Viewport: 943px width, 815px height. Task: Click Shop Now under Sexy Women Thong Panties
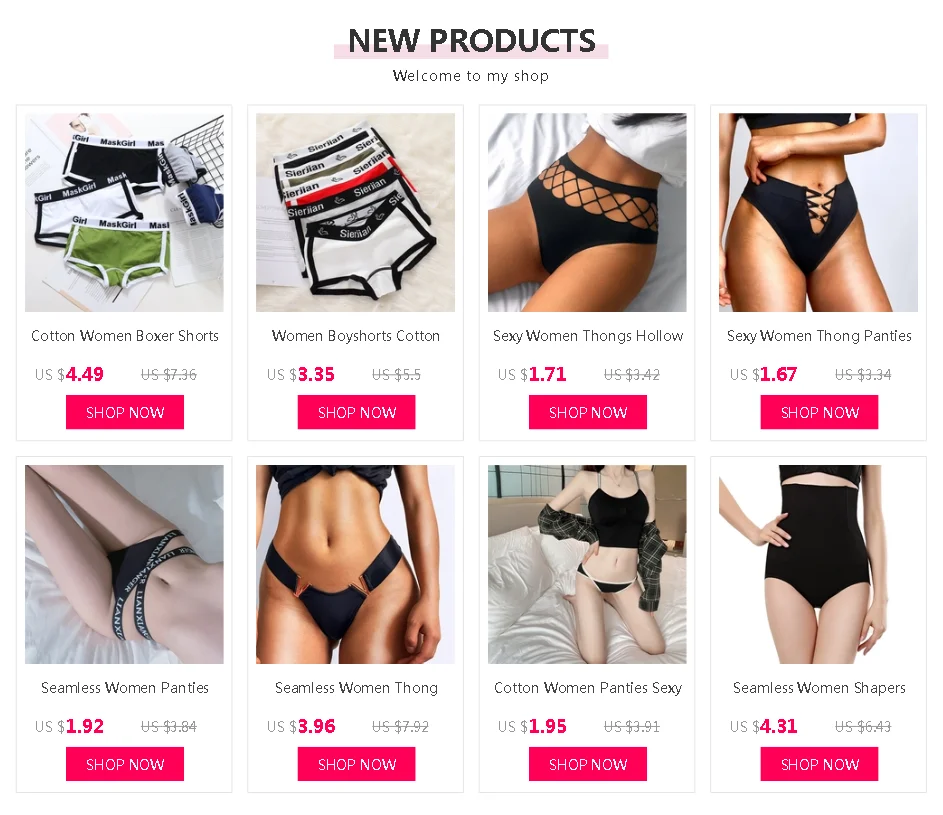click(x=820, y=412)
